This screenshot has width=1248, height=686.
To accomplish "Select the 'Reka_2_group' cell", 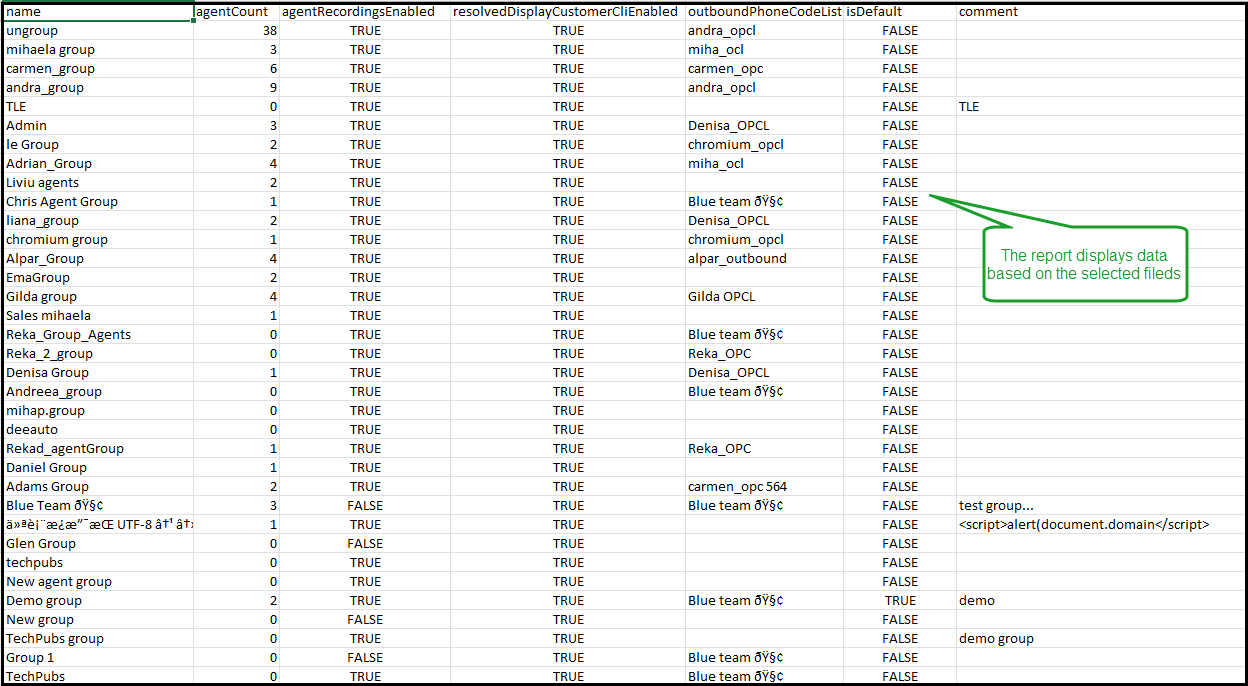I will pyautogui.click(x=98, y=354).
